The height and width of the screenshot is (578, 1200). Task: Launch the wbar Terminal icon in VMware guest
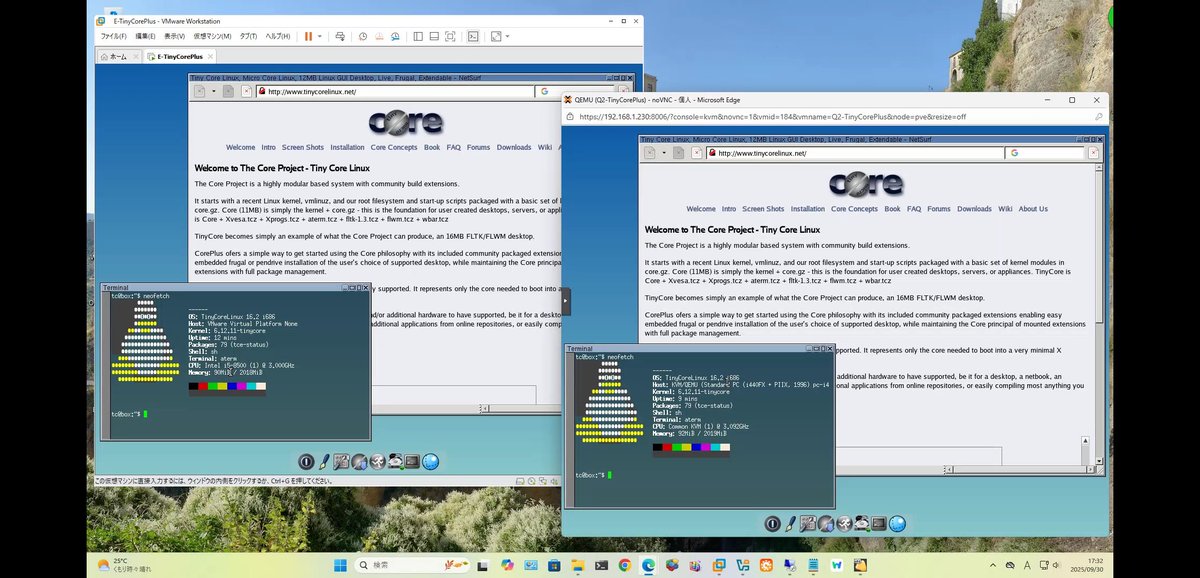[412, 462]
